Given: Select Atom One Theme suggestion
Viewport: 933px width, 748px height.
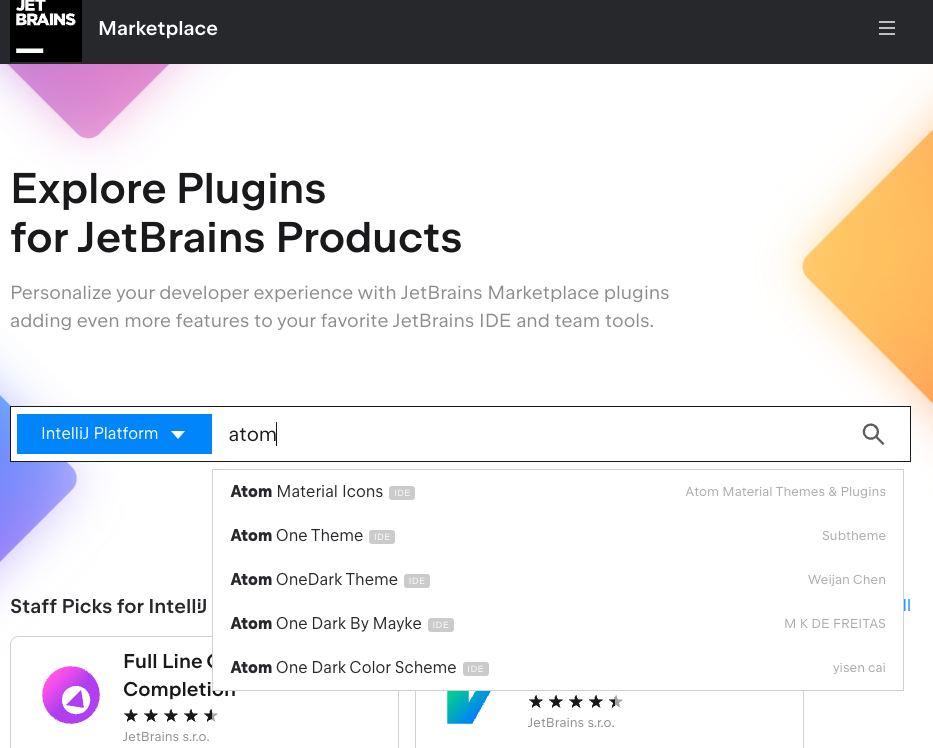Looking at the screenshot, I should (x=558, y=536).
